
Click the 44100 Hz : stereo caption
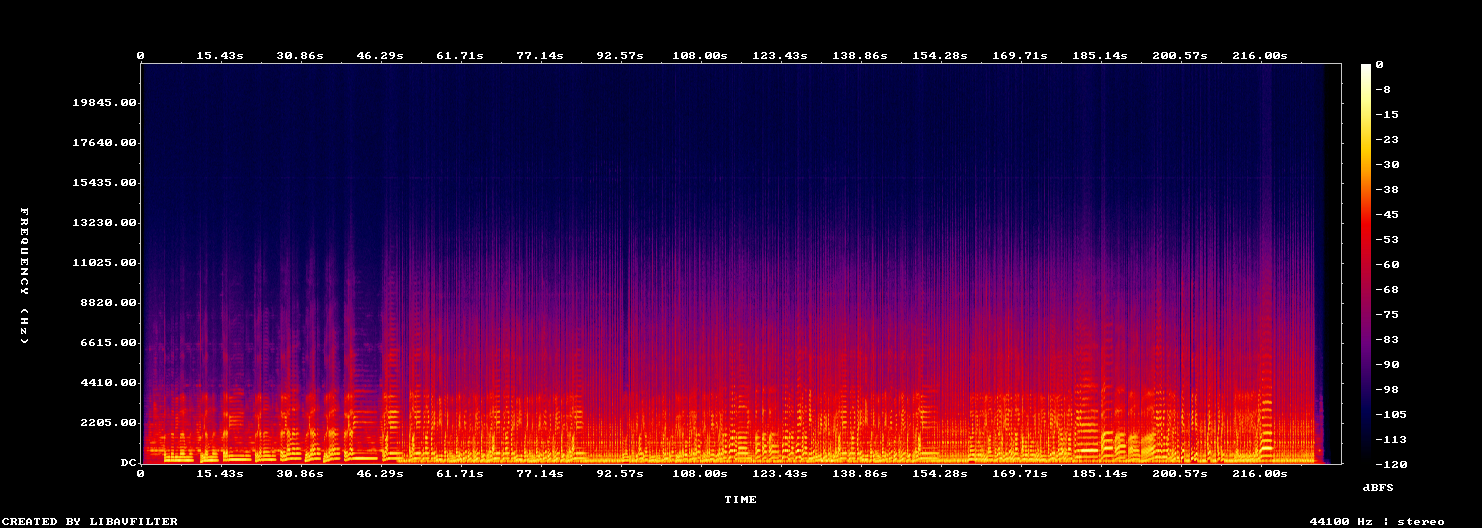(x=1377, y=521)
